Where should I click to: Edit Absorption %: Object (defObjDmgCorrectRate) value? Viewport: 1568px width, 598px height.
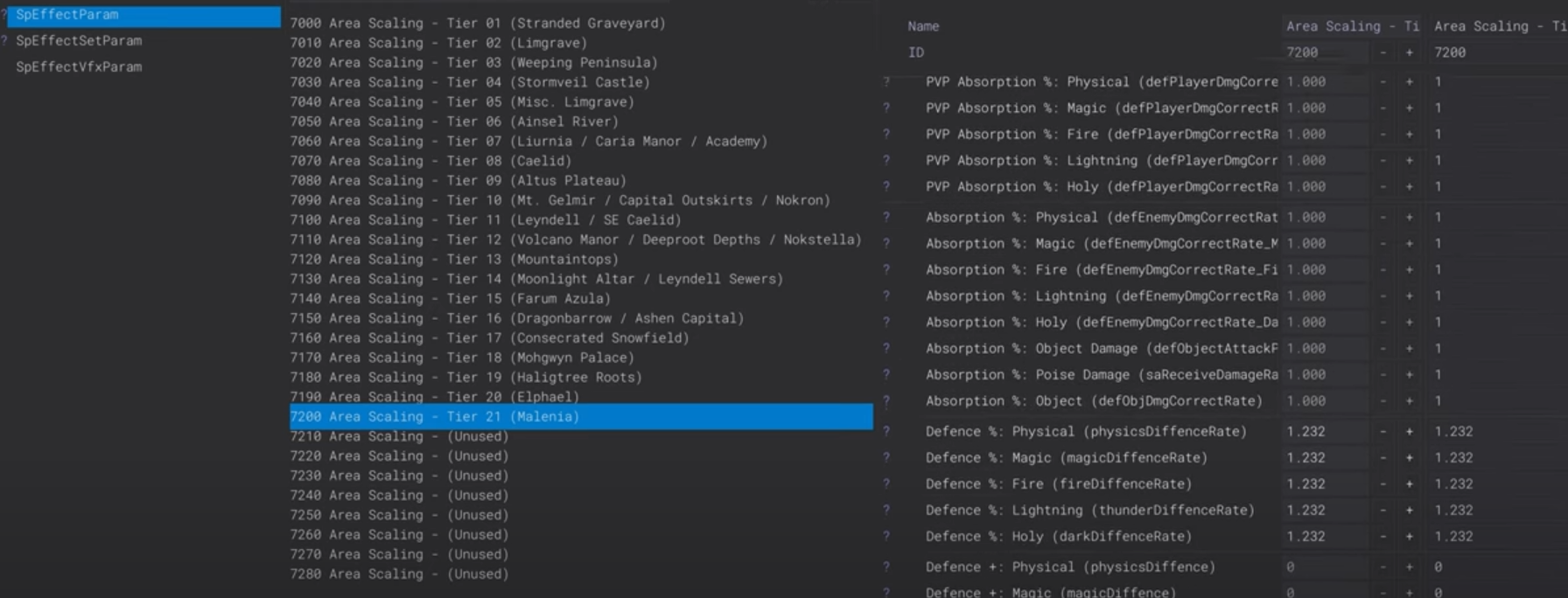coord(1325,401)
